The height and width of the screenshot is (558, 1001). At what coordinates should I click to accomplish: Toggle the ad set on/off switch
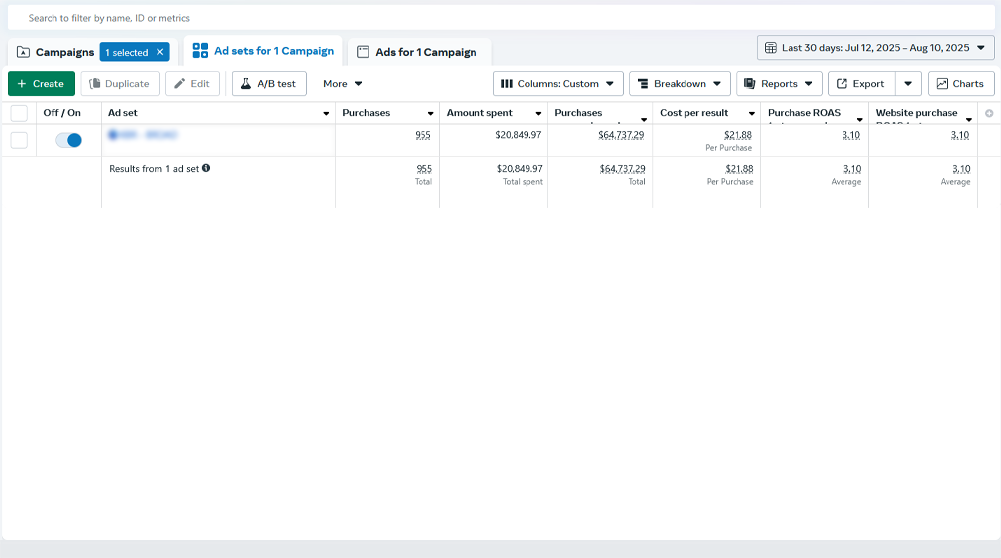(x=69, y=140)
